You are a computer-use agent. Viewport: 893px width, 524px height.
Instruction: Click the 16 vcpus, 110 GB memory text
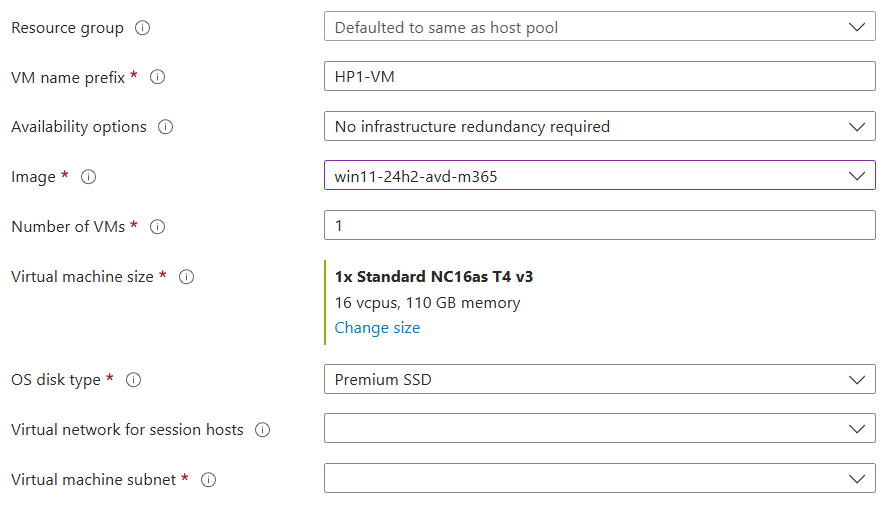click(x=427, y=302)
